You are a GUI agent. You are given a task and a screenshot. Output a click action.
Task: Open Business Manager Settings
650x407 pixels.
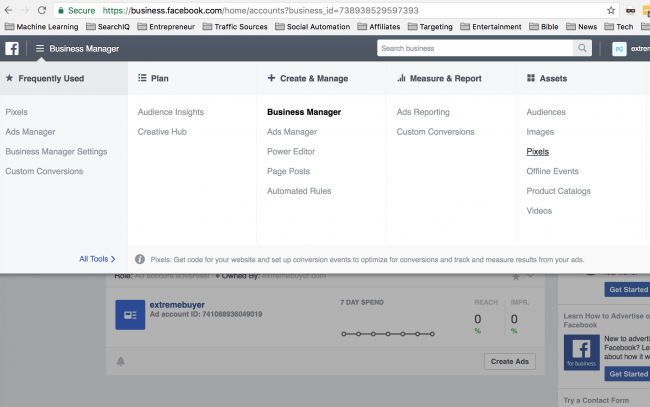(56, 152)
